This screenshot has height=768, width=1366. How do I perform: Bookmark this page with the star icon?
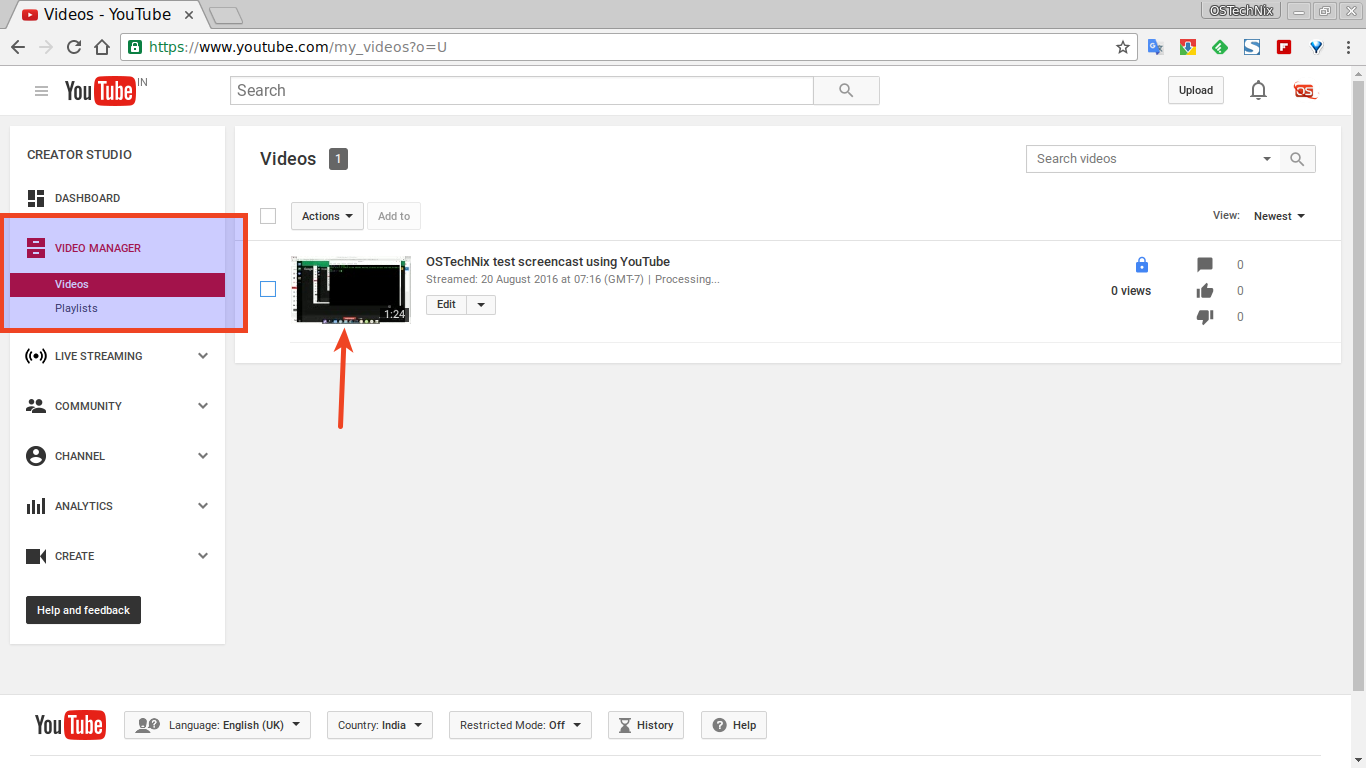point(1123,47)
